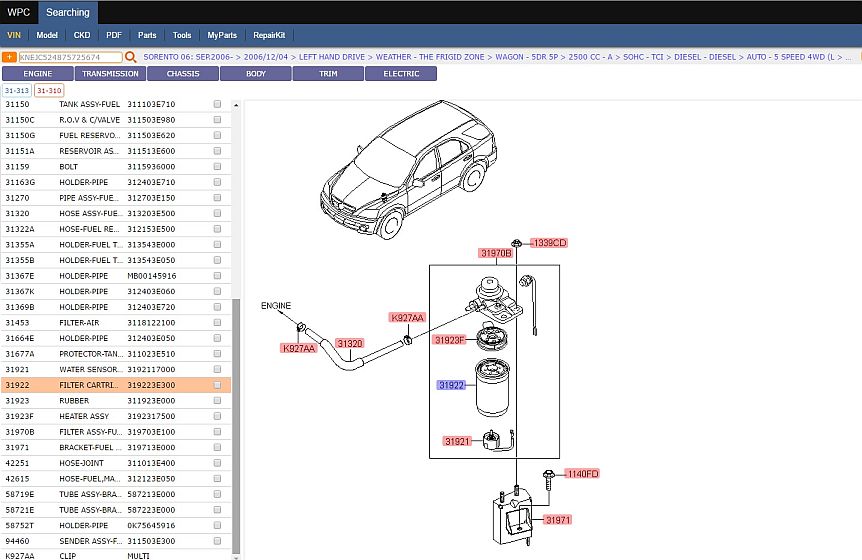The image size is (862, 560).
Task: Click the CHASSIS category button
Action: [183, 74]
